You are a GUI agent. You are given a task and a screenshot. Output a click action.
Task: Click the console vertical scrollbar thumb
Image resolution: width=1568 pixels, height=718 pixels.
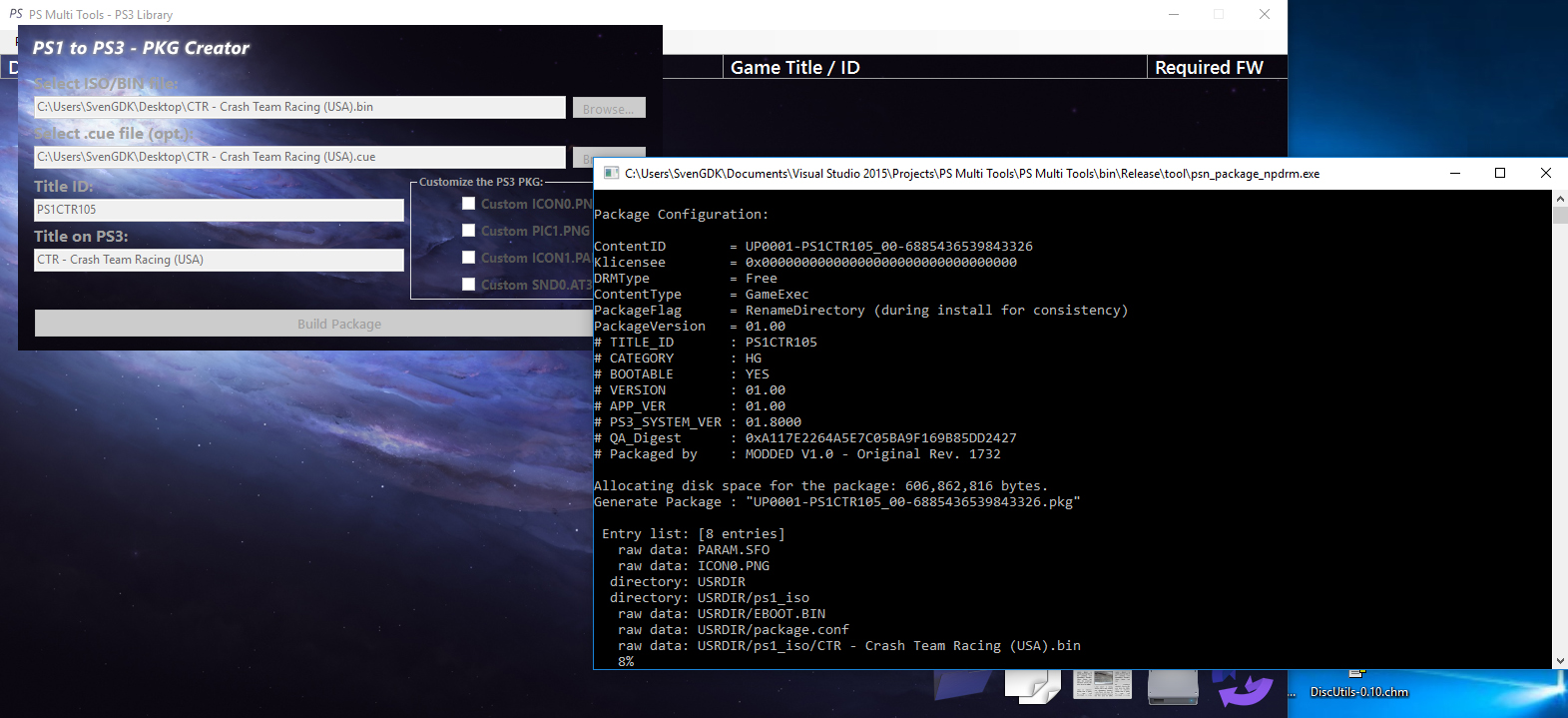click(x=1560, y=215)
